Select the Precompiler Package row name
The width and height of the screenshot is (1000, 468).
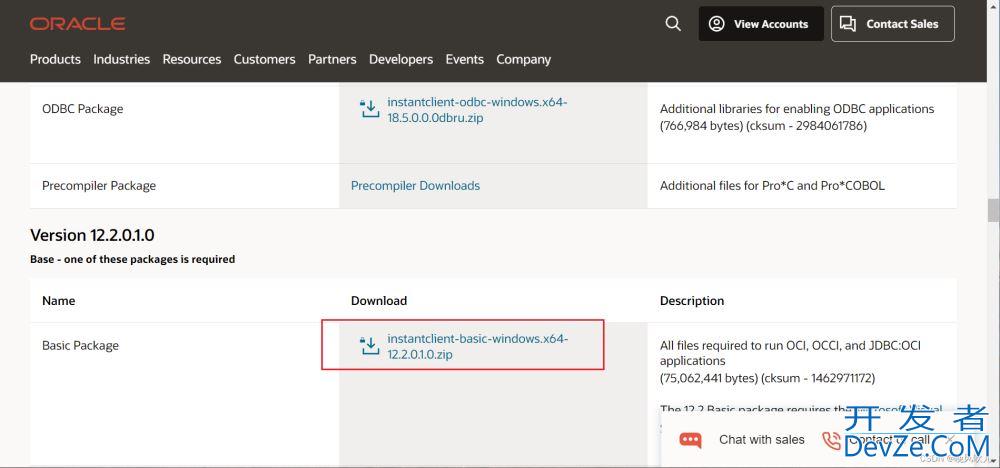click(x=99, y=186)
